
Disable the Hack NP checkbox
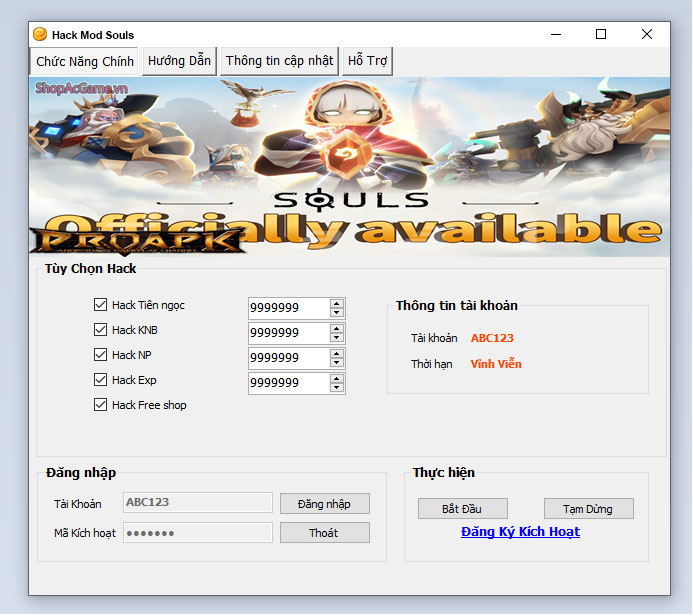click(x=100, y=355)
